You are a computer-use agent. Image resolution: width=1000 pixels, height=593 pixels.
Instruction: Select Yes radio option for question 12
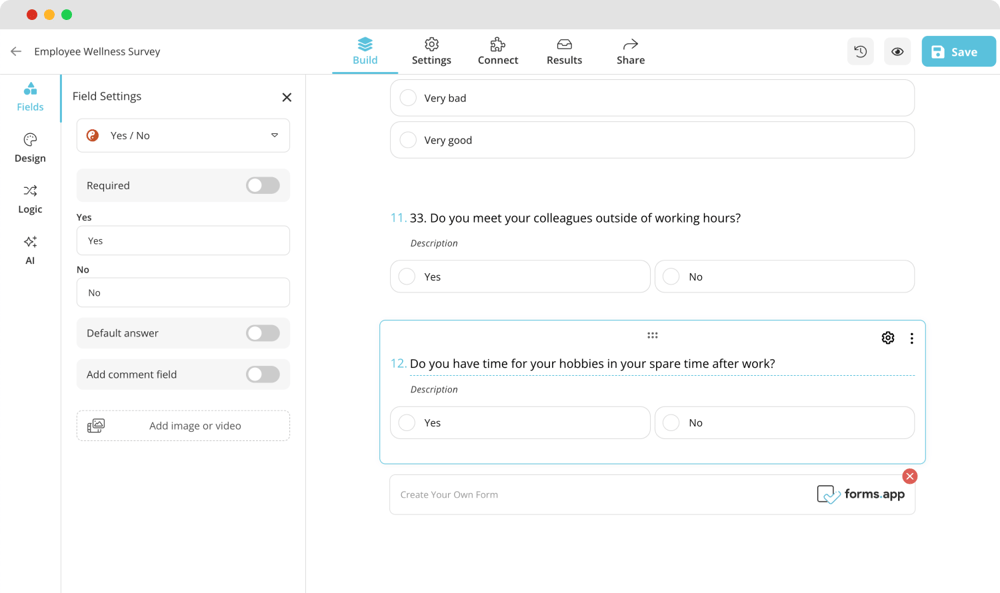[408, 423]
